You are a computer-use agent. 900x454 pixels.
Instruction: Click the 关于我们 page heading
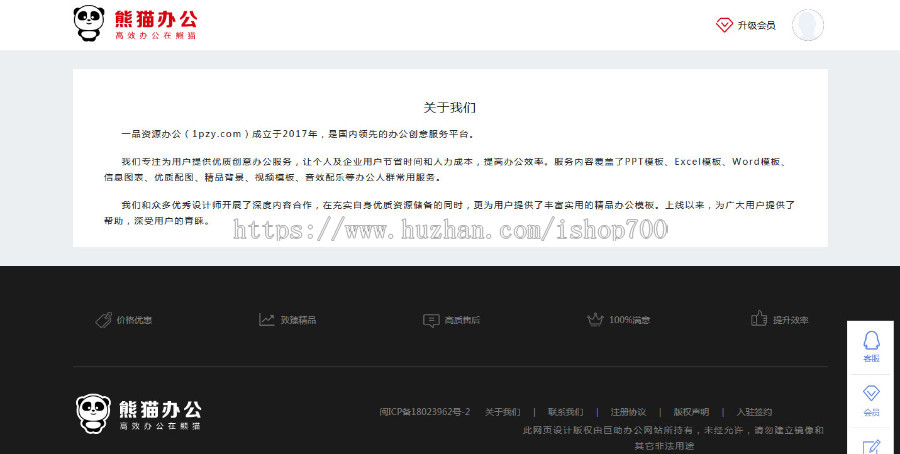click(x=450, y=107)
